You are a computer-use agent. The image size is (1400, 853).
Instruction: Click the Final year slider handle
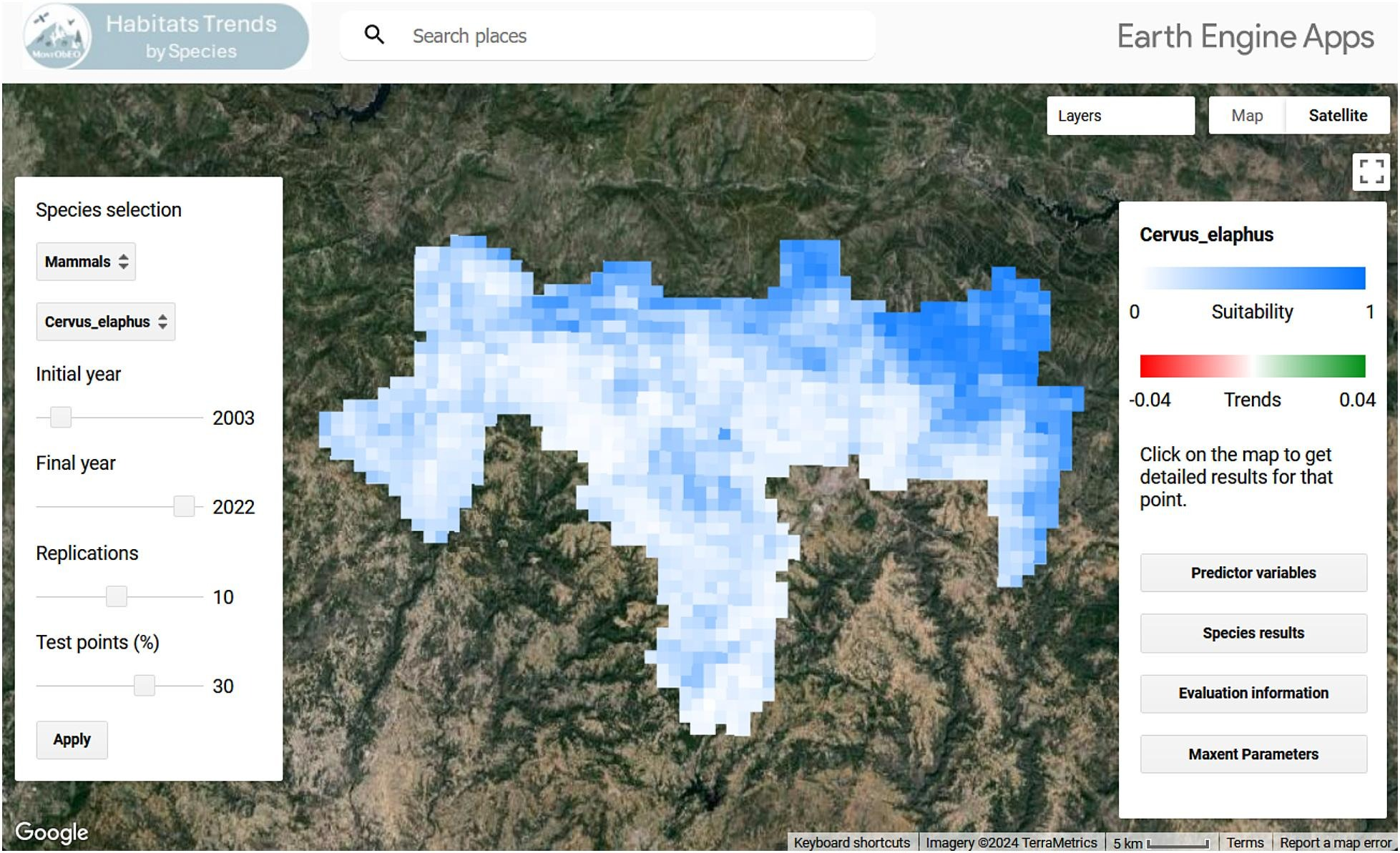[184, 506]
